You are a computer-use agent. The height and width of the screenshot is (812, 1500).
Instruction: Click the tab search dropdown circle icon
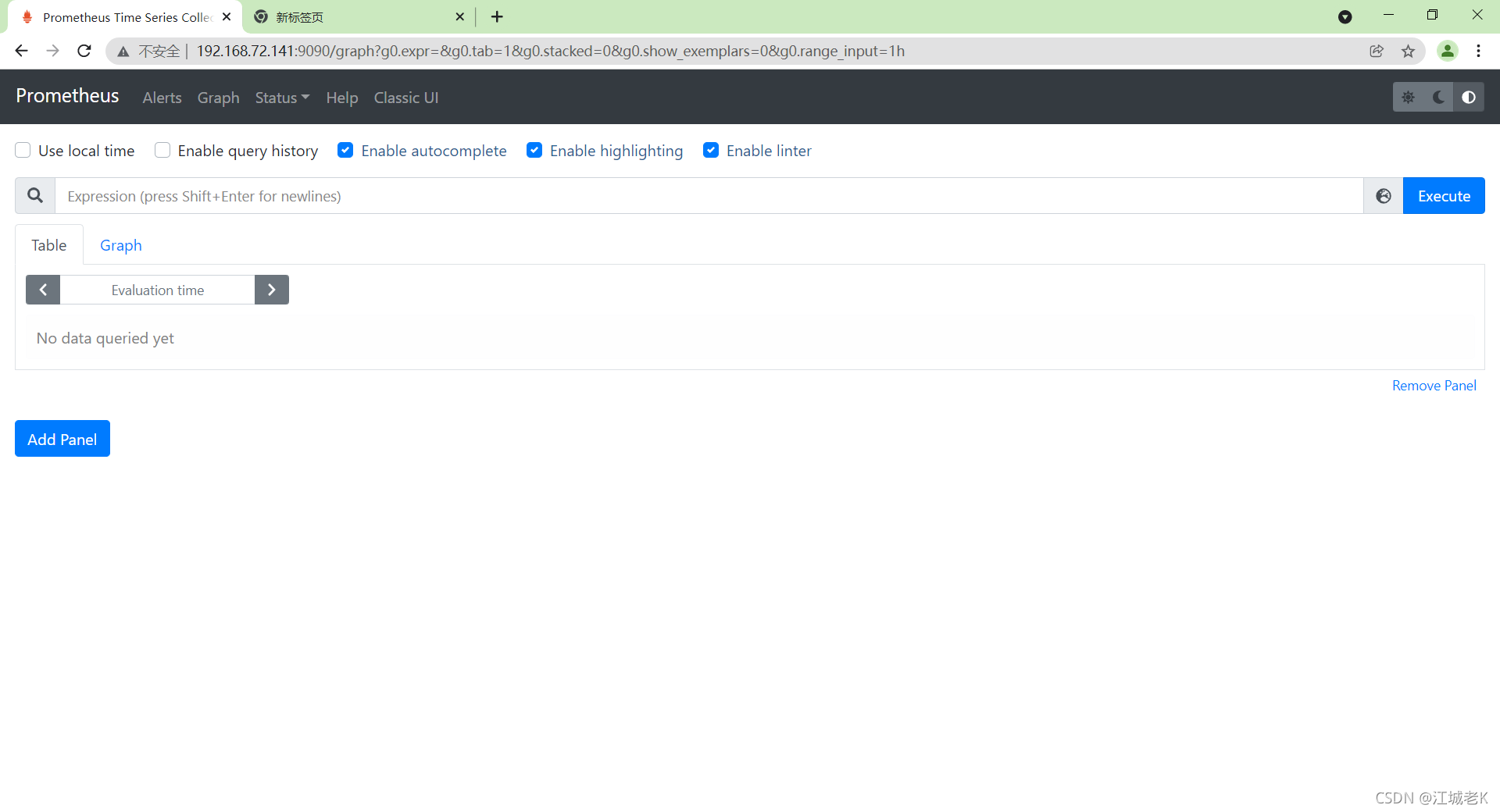1345,16
